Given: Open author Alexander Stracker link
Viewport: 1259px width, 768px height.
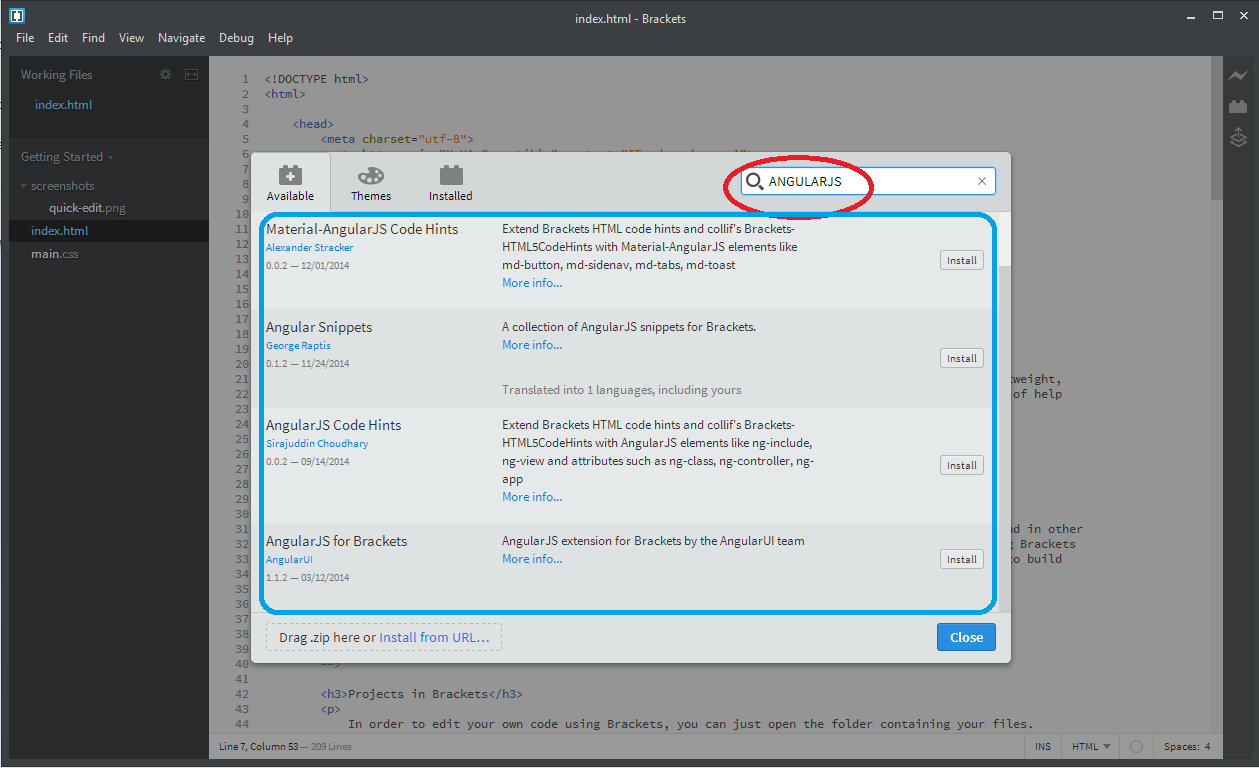Looking at the screenshot, I should [x=309, y=247].
